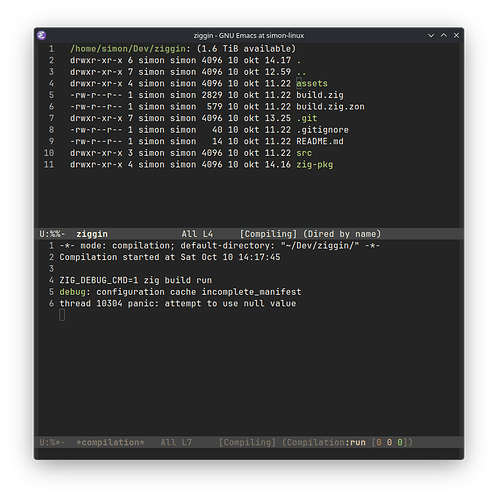Open the zig-pkg directory
This screenshot has width=497, height=500.
click(x=315, y=165)
